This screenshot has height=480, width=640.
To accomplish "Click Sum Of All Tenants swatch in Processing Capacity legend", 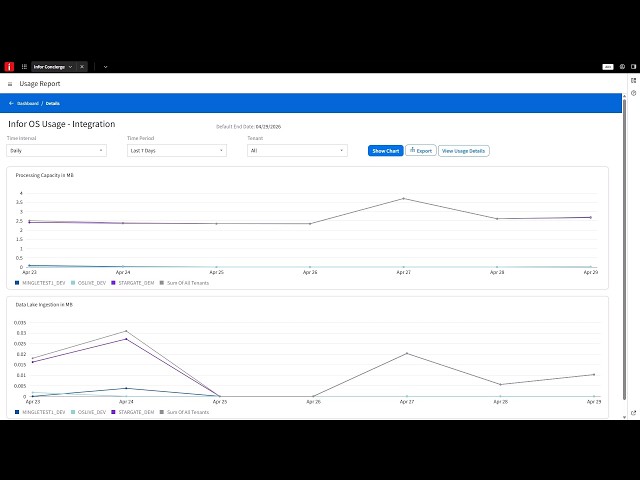I will point(162,283).
